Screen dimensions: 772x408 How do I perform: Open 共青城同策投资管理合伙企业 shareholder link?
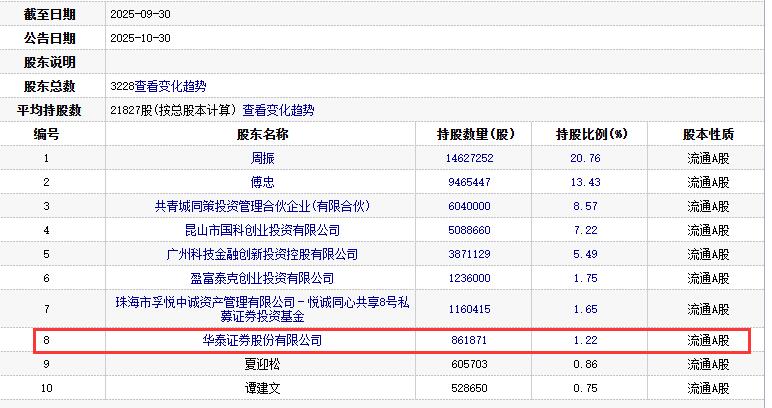click(263, 206)
